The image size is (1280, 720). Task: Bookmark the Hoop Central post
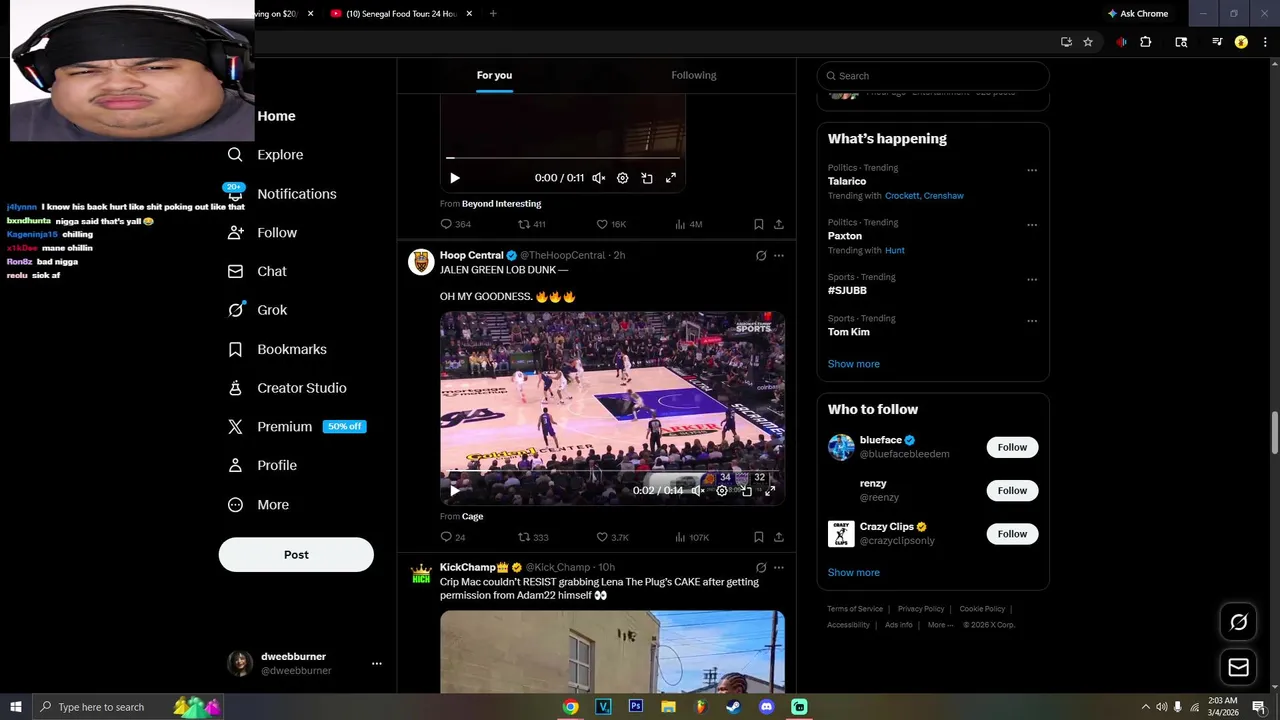point(759,537)
